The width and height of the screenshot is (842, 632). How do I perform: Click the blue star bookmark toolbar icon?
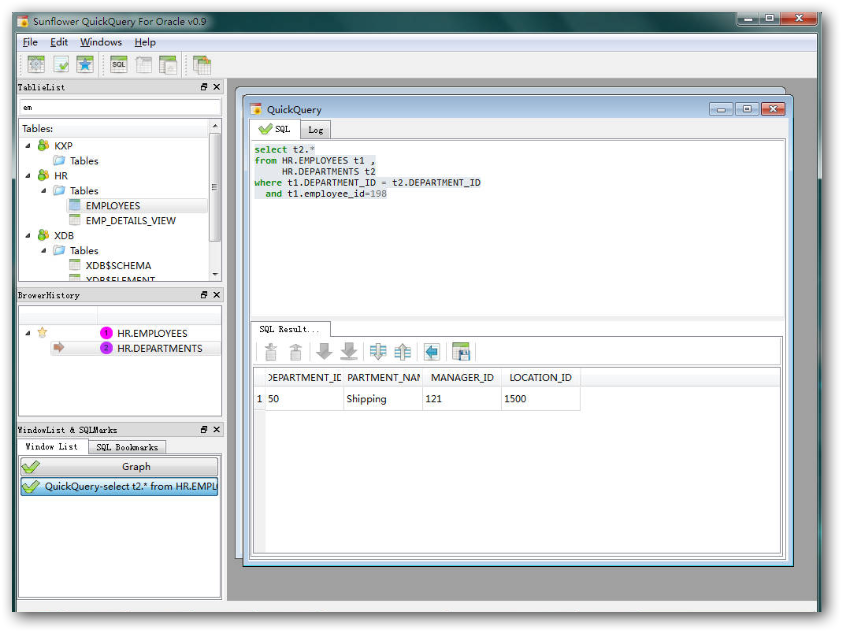[85, 64]
